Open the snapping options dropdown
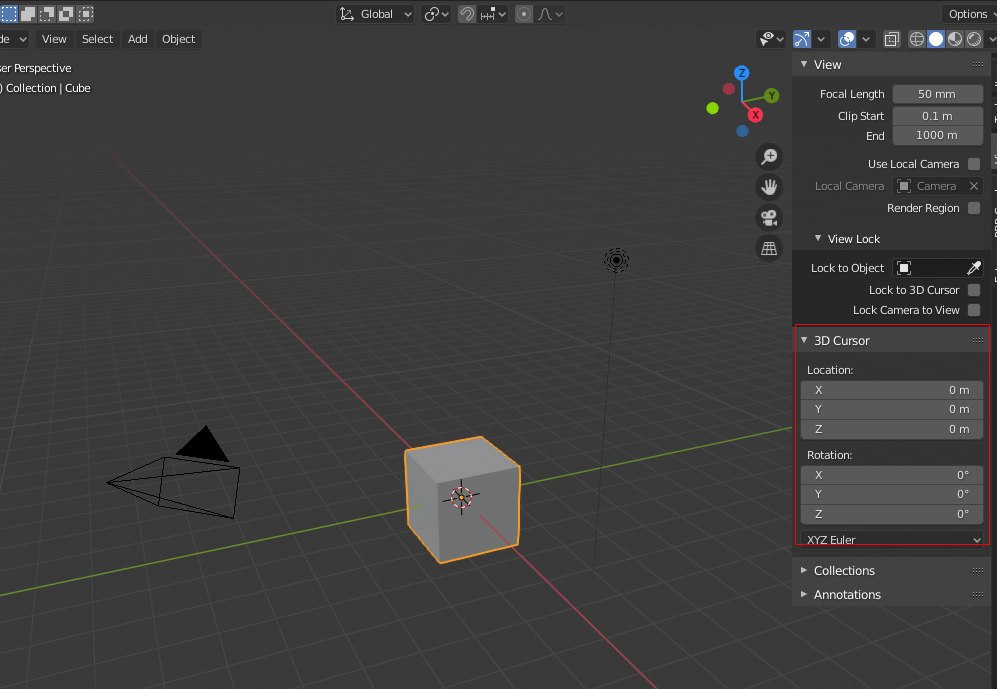 [x=493, y=14]
